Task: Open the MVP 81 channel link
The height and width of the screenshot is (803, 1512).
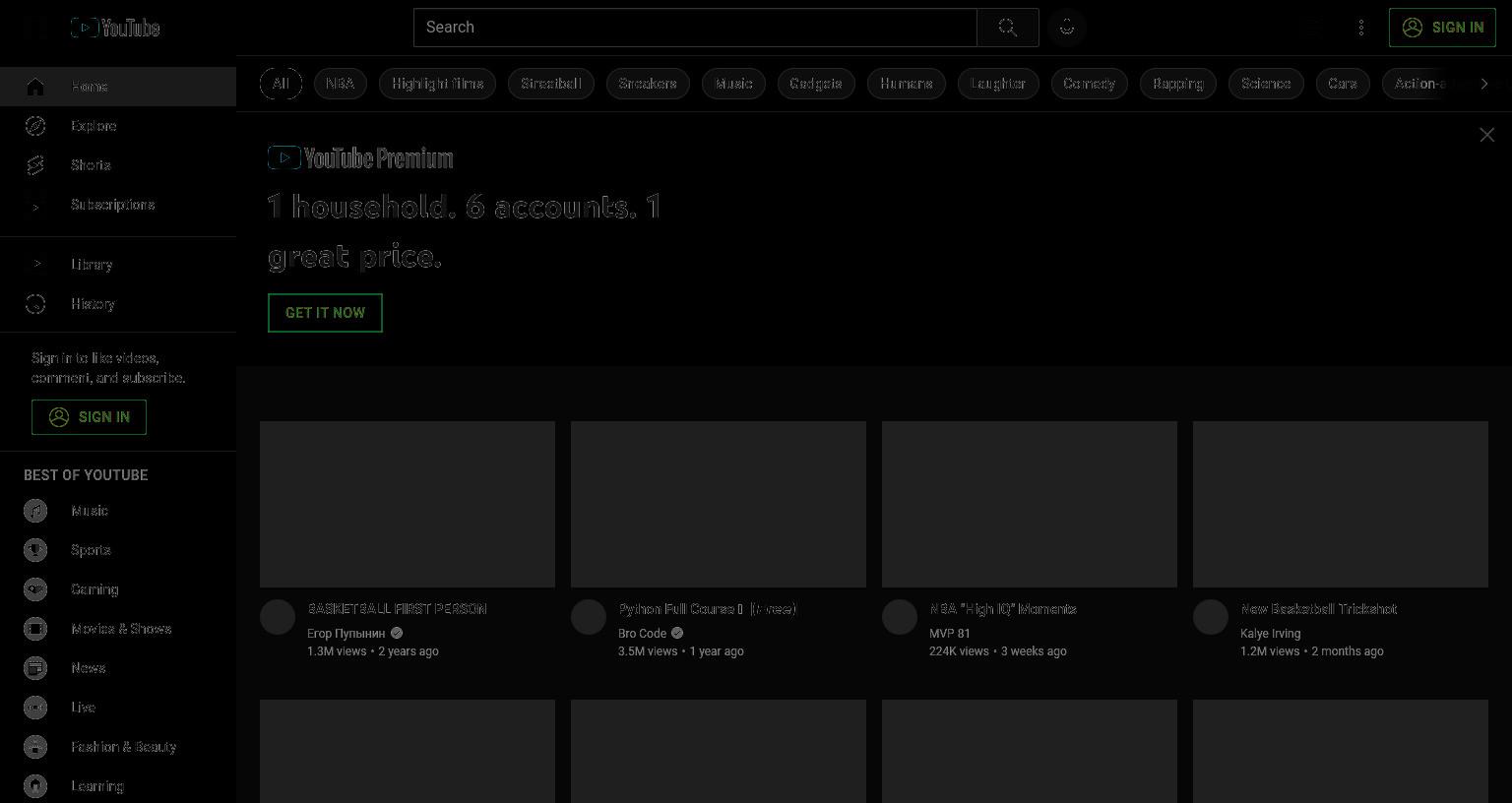Action: point(950,634)
